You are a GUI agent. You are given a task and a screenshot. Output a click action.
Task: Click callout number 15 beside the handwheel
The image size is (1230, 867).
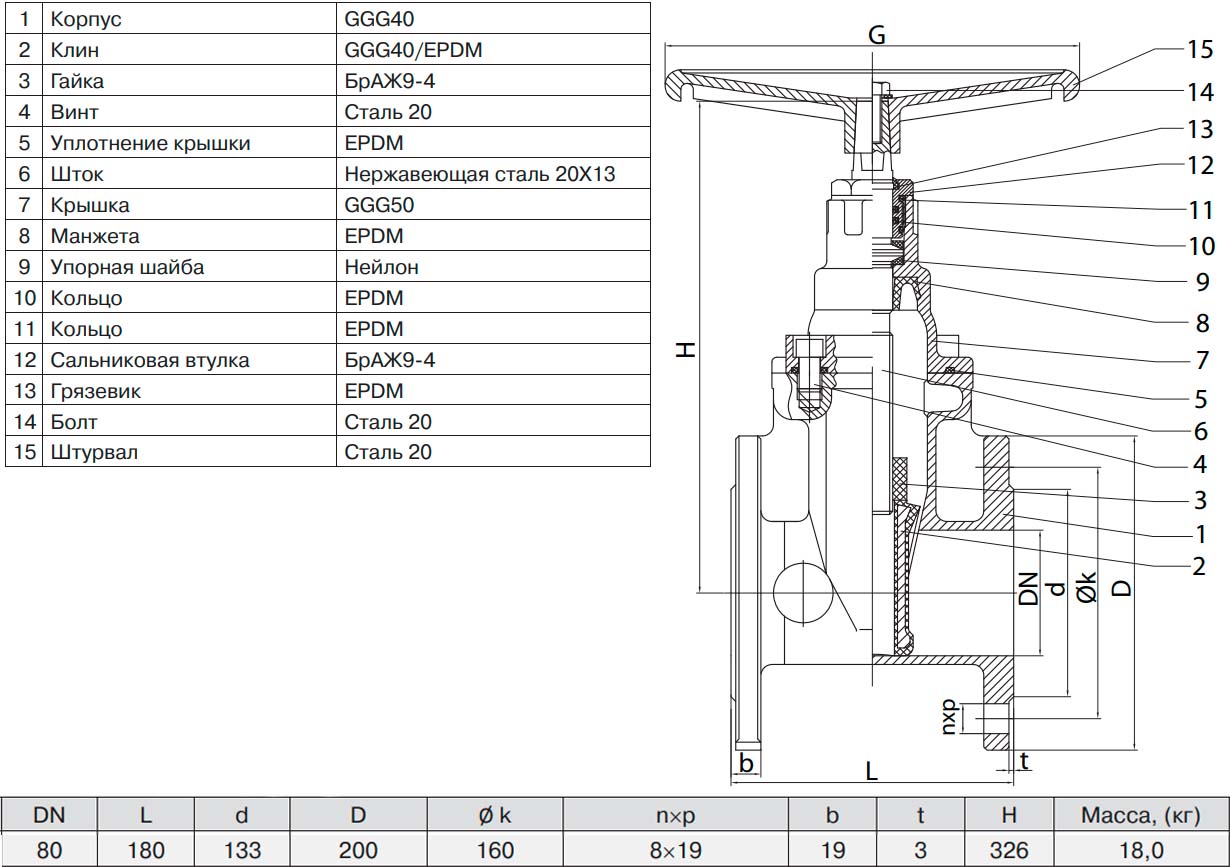pos(1200,50)
